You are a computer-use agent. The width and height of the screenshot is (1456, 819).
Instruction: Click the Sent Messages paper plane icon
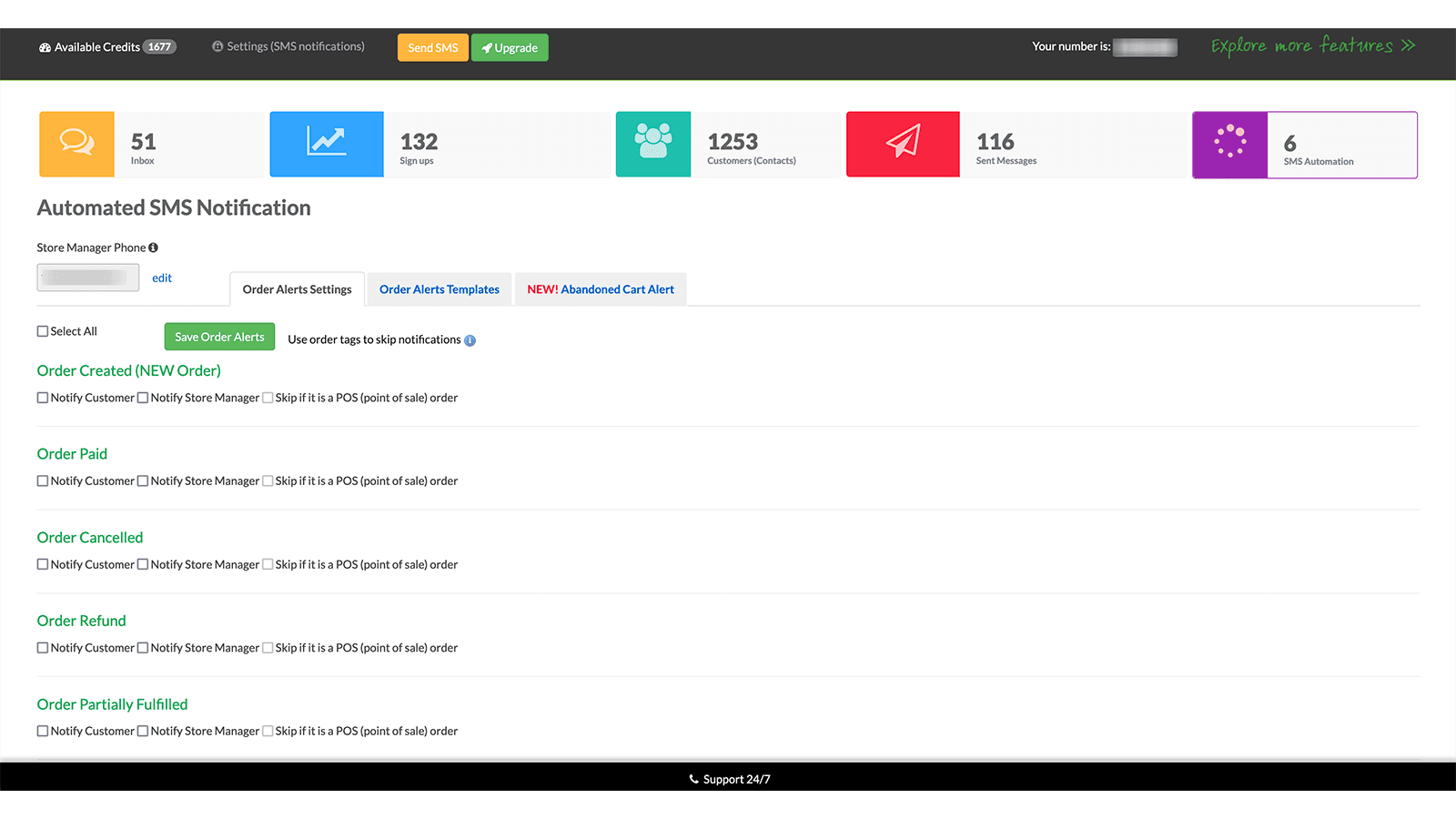902,143
